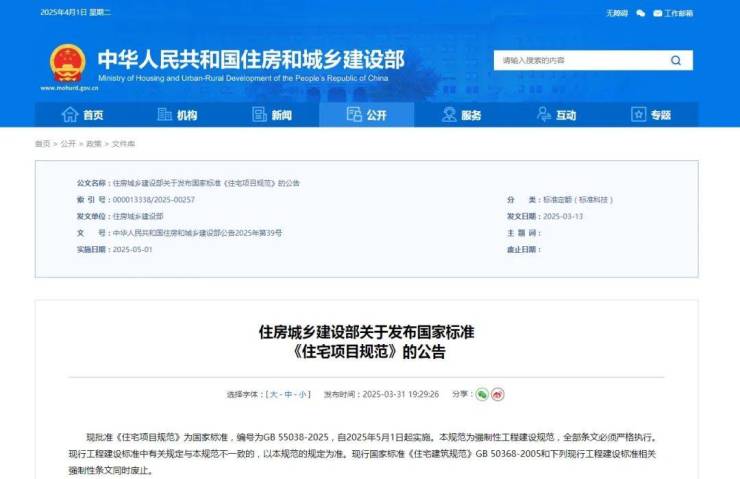Click issuing unit 住房城乡建设部 value
This screenshot has height=479, width=740.
(138, 216)
